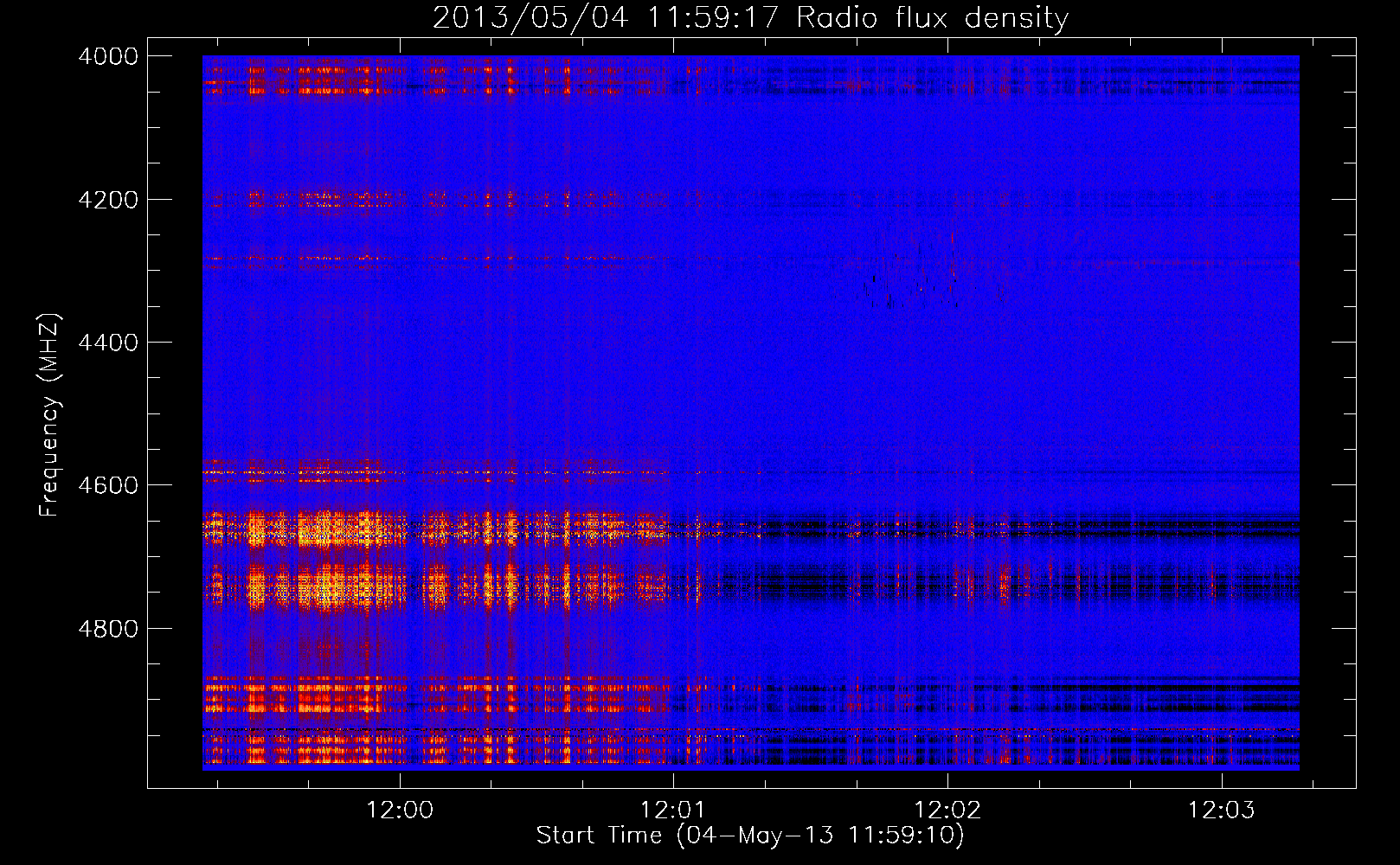This screenshot has height=865, width=1400.
Task: Click the '12:03' time axis label
Action: (x=1221, y=811)
